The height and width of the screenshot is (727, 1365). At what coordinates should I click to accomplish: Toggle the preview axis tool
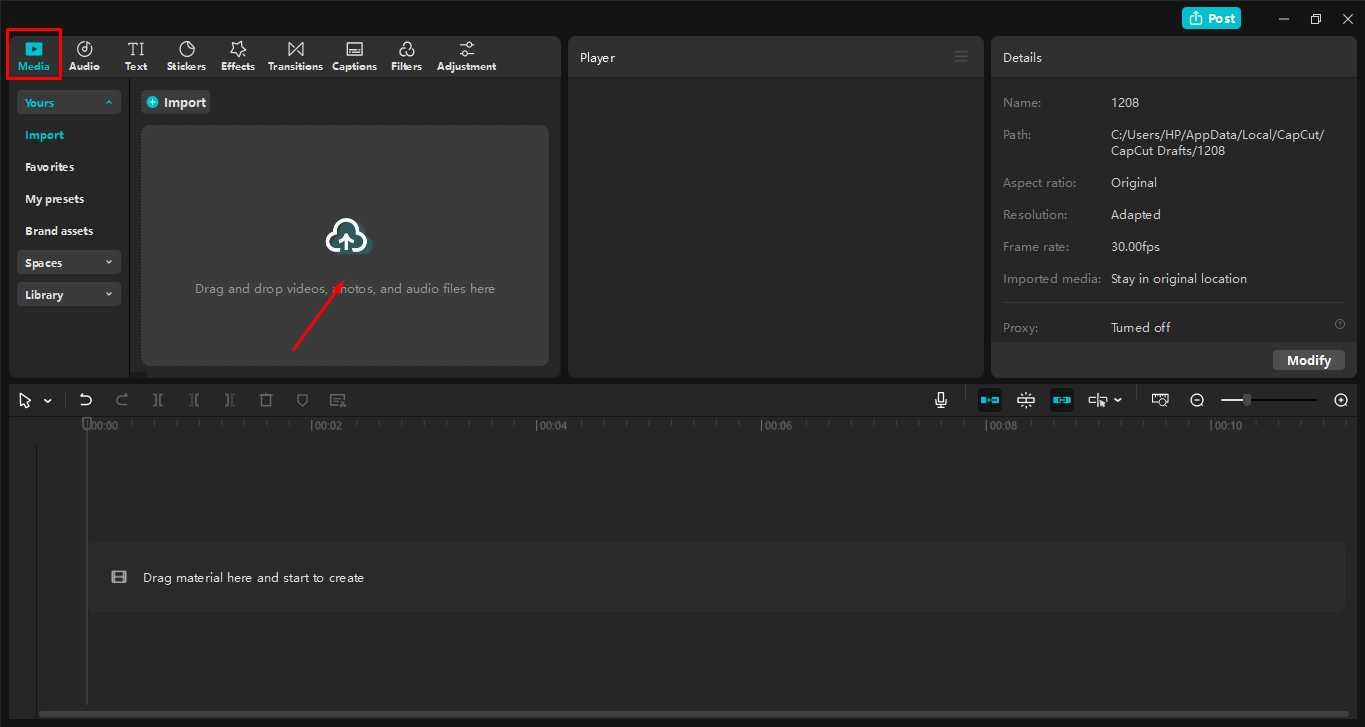(x=1160, y=399)
